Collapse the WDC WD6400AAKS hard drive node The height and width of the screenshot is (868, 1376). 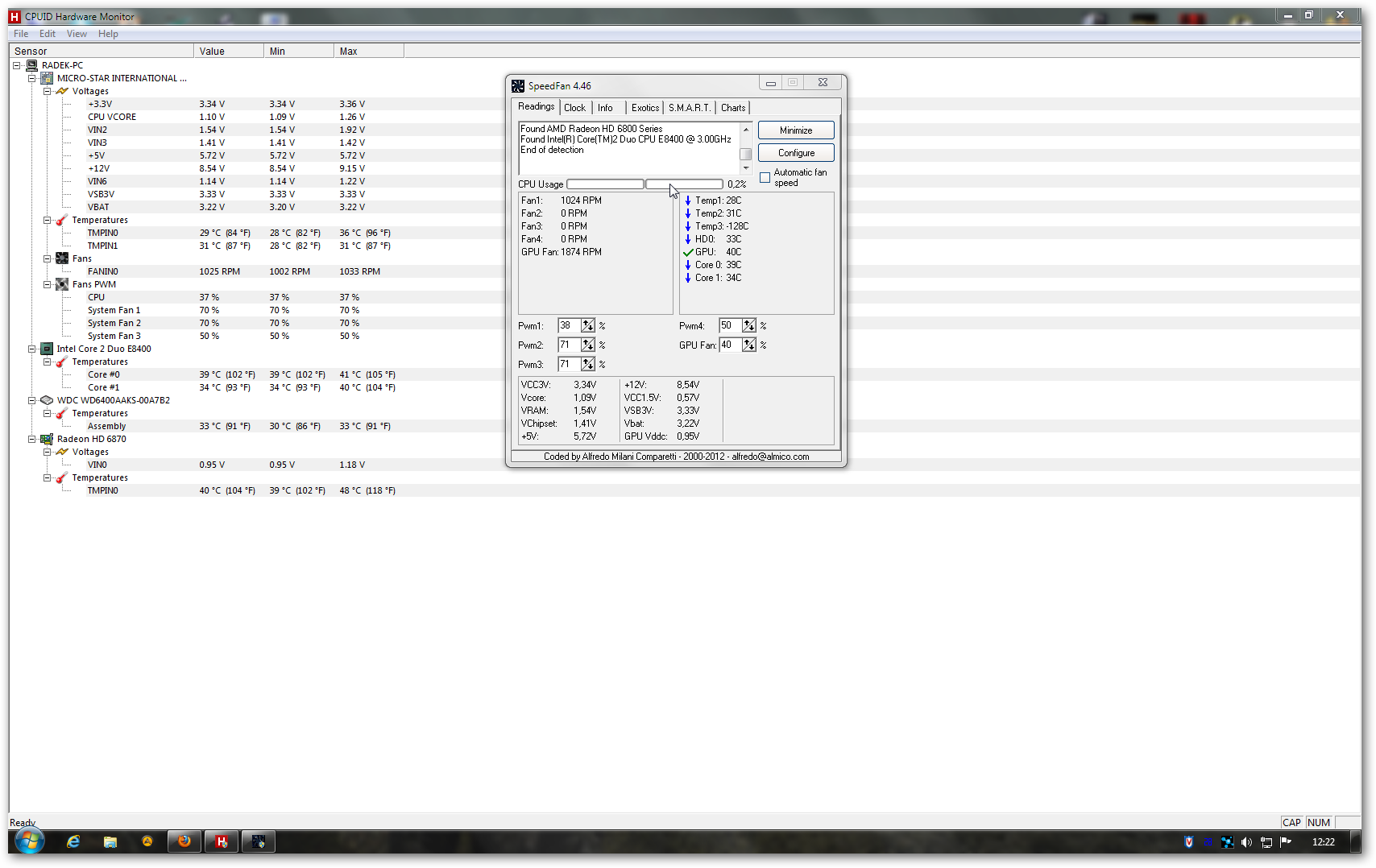31,400
